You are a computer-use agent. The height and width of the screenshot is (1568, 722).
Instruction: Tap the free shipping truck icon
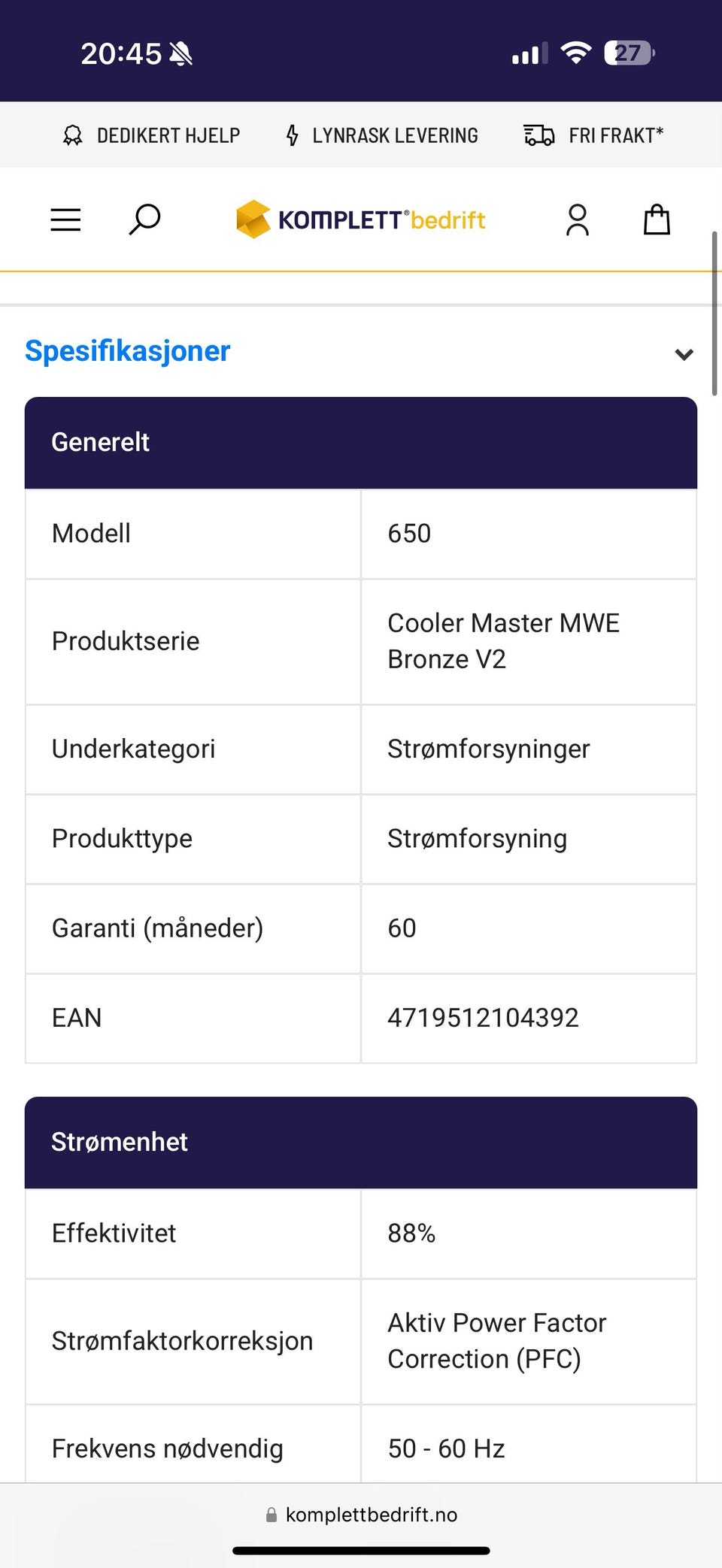click(538, 135)
